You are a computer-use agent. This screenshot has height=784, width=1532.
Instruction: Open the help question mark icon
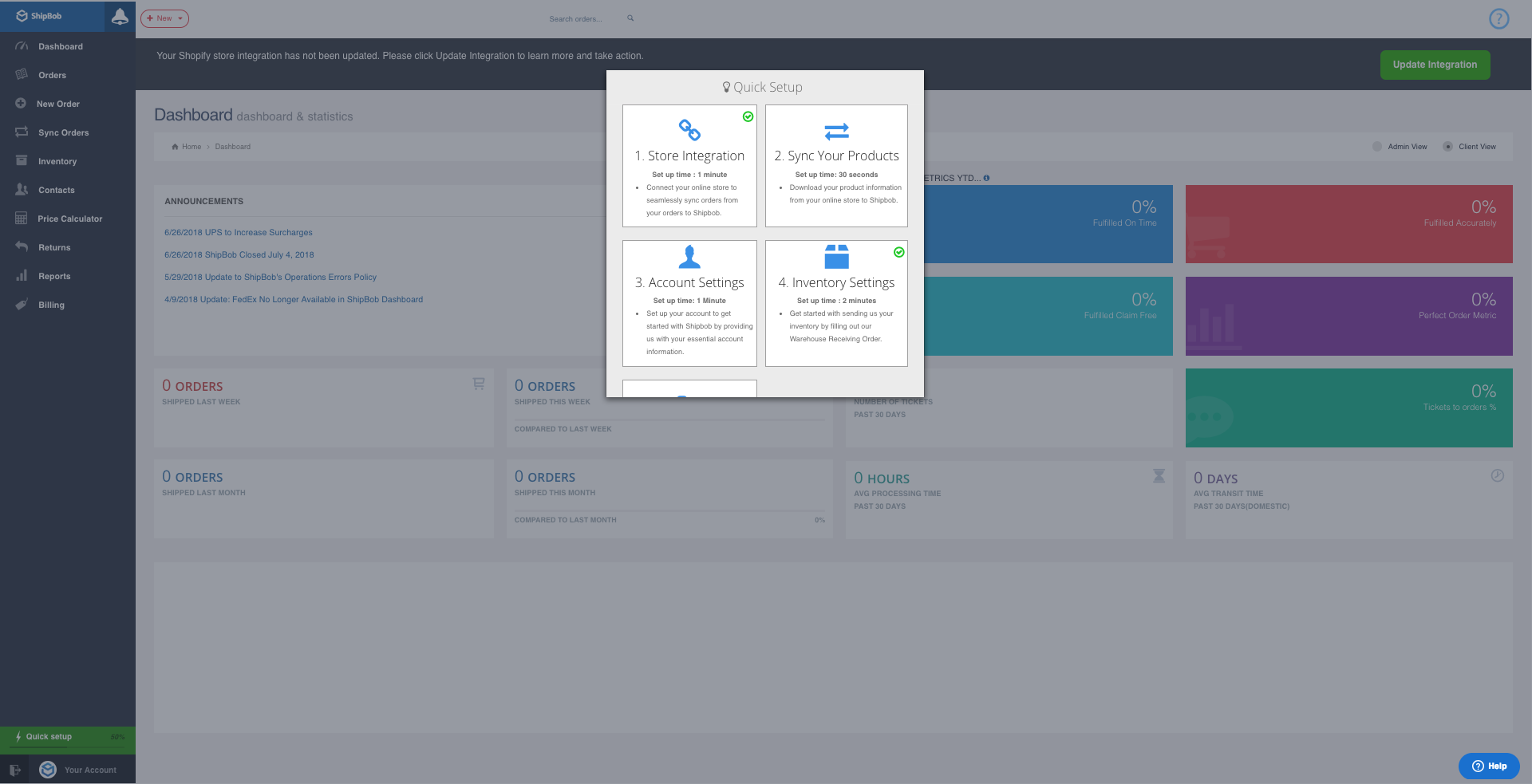click(x=1498, y=18)
